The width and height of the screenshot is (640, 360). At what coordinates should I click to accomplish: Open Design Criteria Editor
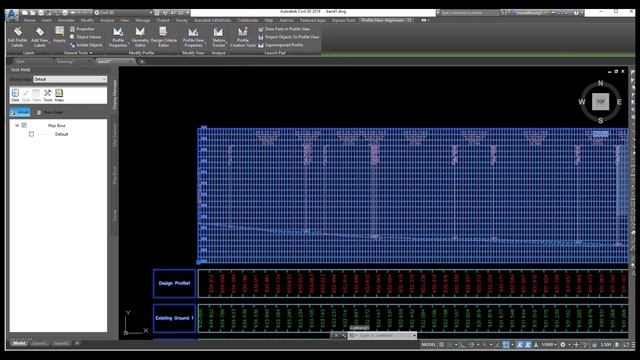[x=163, y=37]
